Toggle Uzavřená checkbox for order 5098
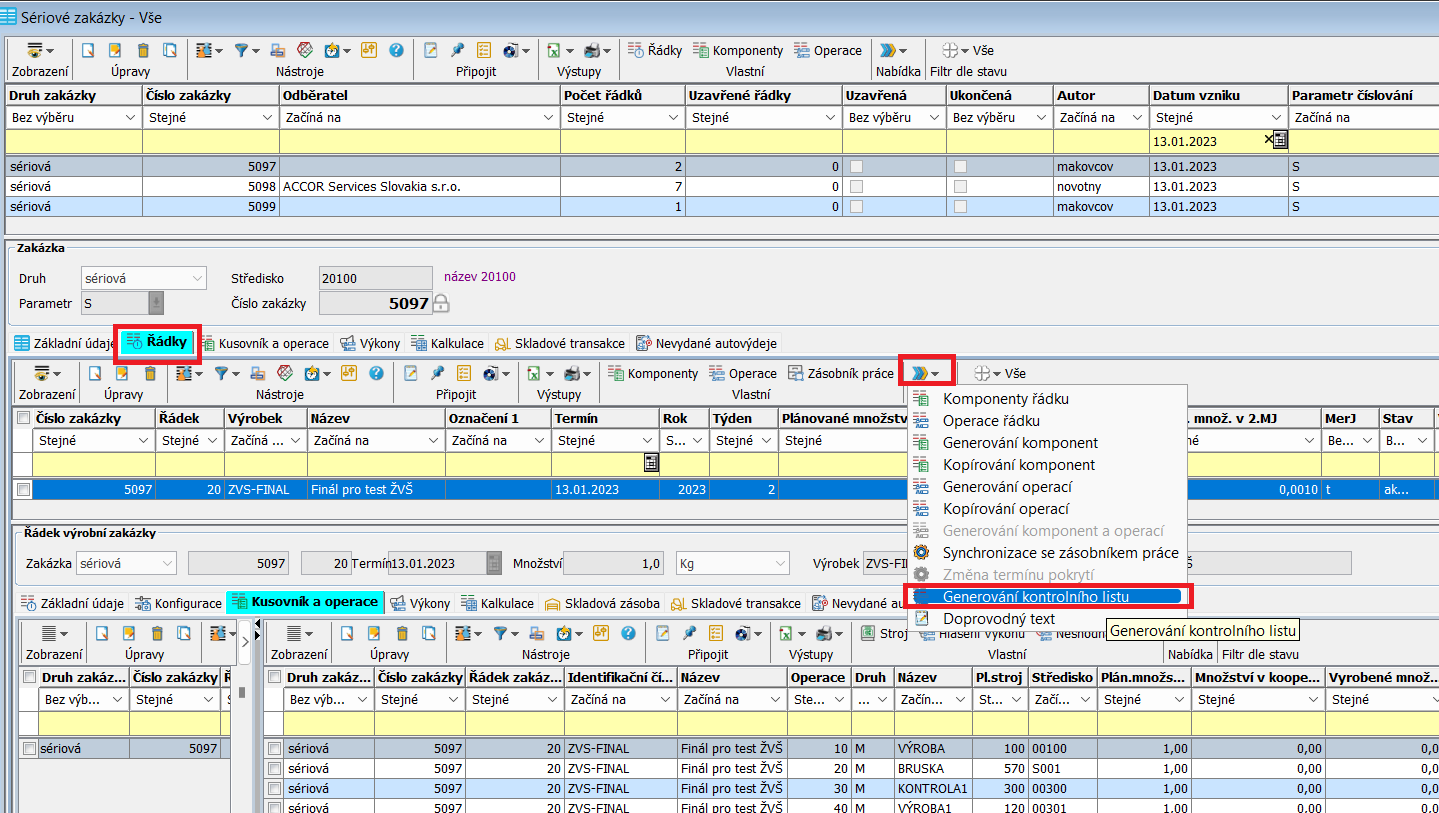1439x813 pixels. 855,187
